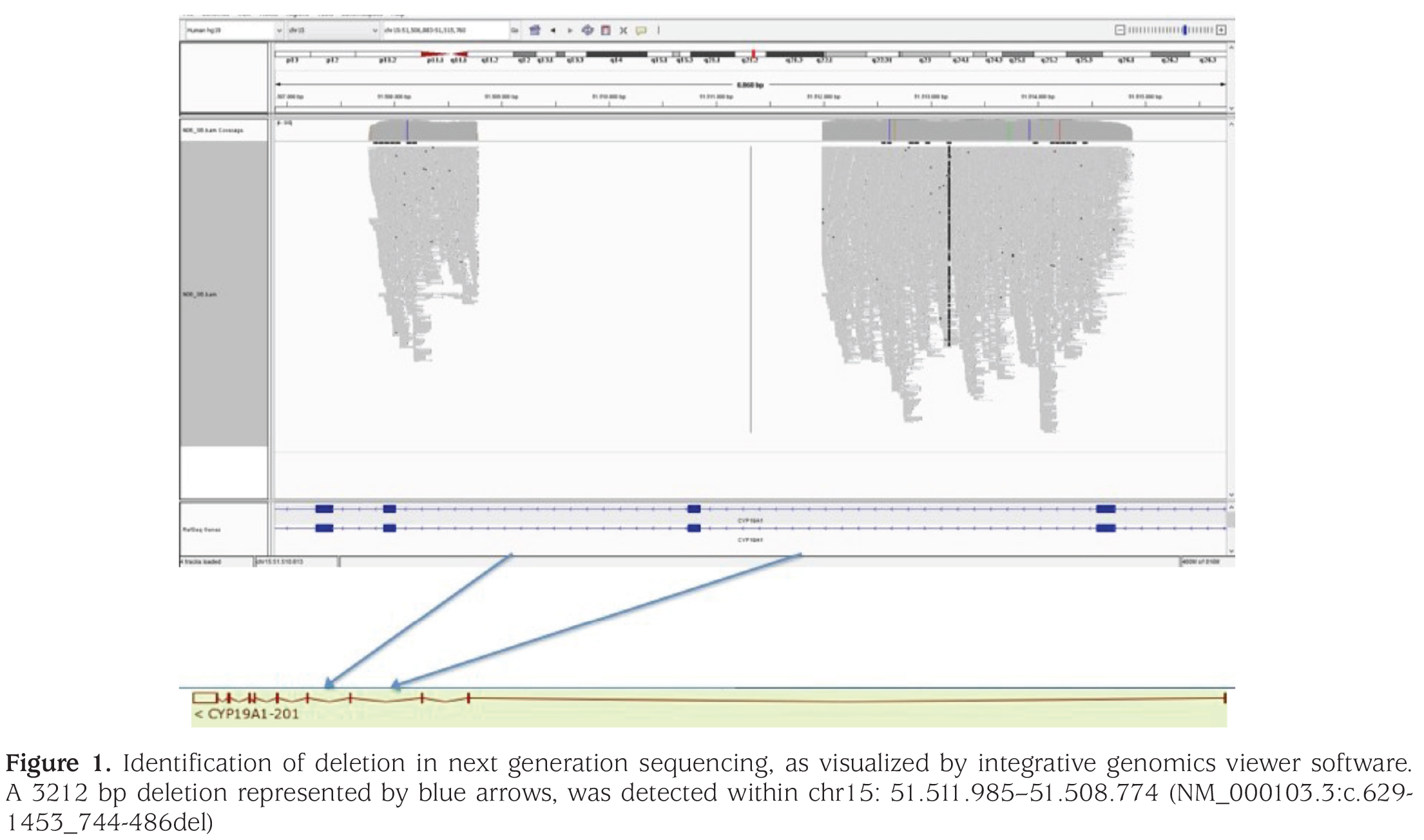Click the middle CYP19A1 exon in bottom gene row
This screenshot has width=1424, height=840.
[x=694, y=528]
